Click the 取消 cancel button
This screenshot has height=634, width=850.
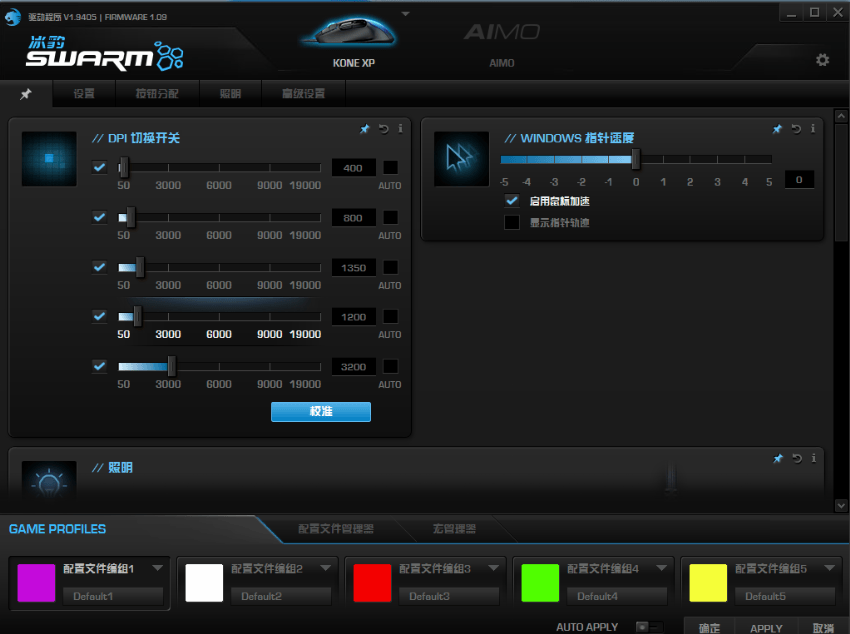823,627
